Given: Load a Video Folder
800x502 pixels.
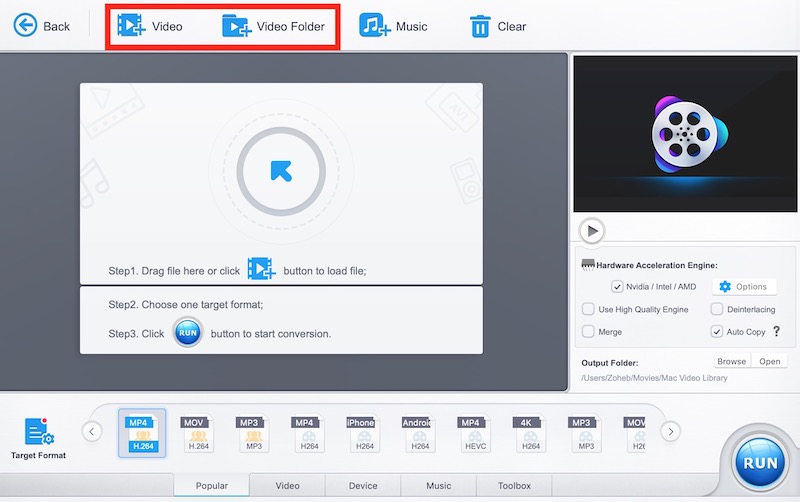Looking at the screenshot, I should point(237,26).
